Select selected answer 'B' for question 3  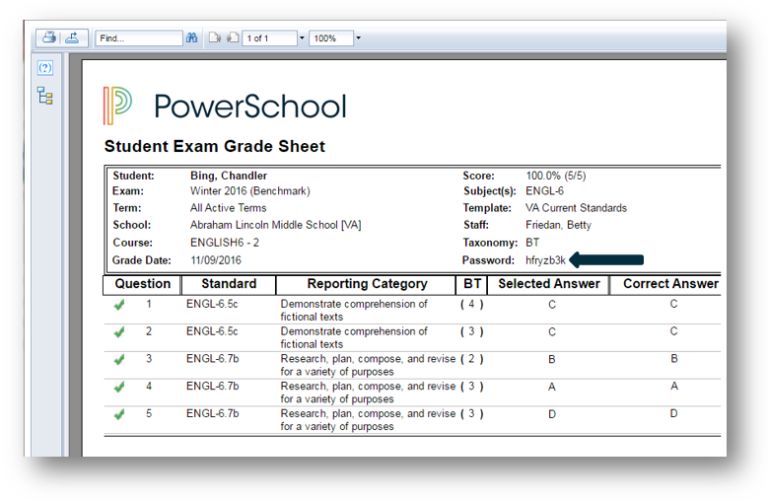pos(552,359)
